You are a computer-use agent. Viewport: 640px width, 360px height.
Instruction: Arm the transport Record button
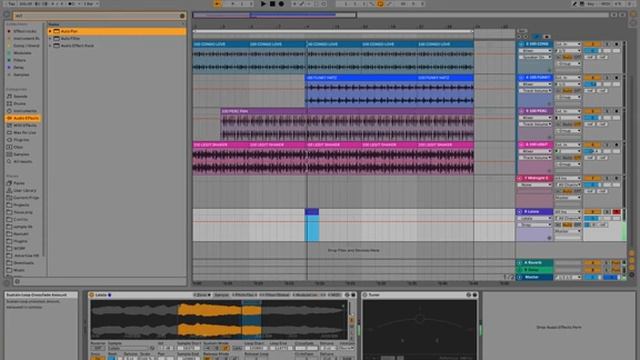click(x=281, y=4)
